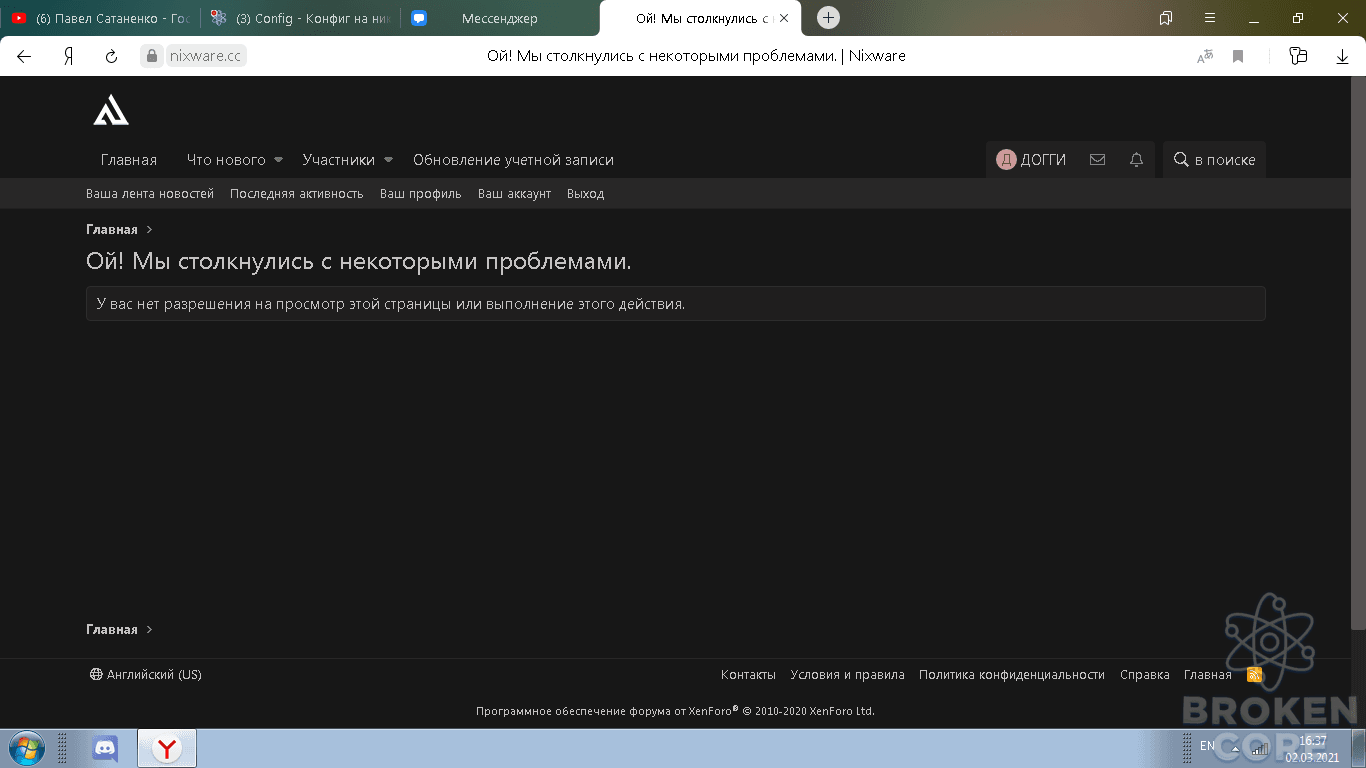Open the alerts bell icon
Viewport: 1366px width, 768px height.
(x=1136, y=160)
